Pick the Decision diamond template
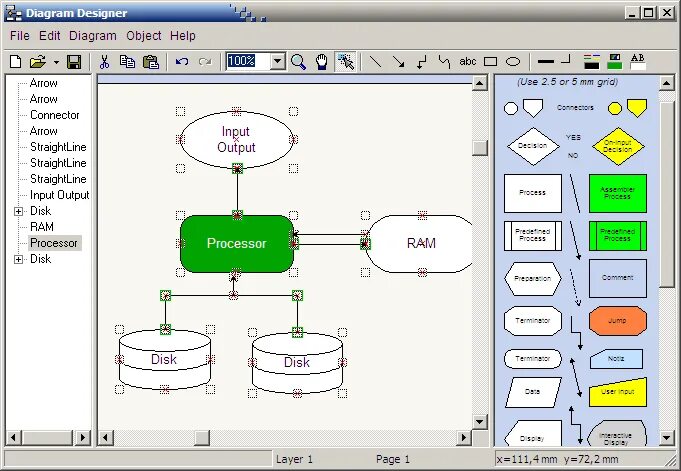The height and width of the screenshot is (471, 681). click(x=533, y=146)
